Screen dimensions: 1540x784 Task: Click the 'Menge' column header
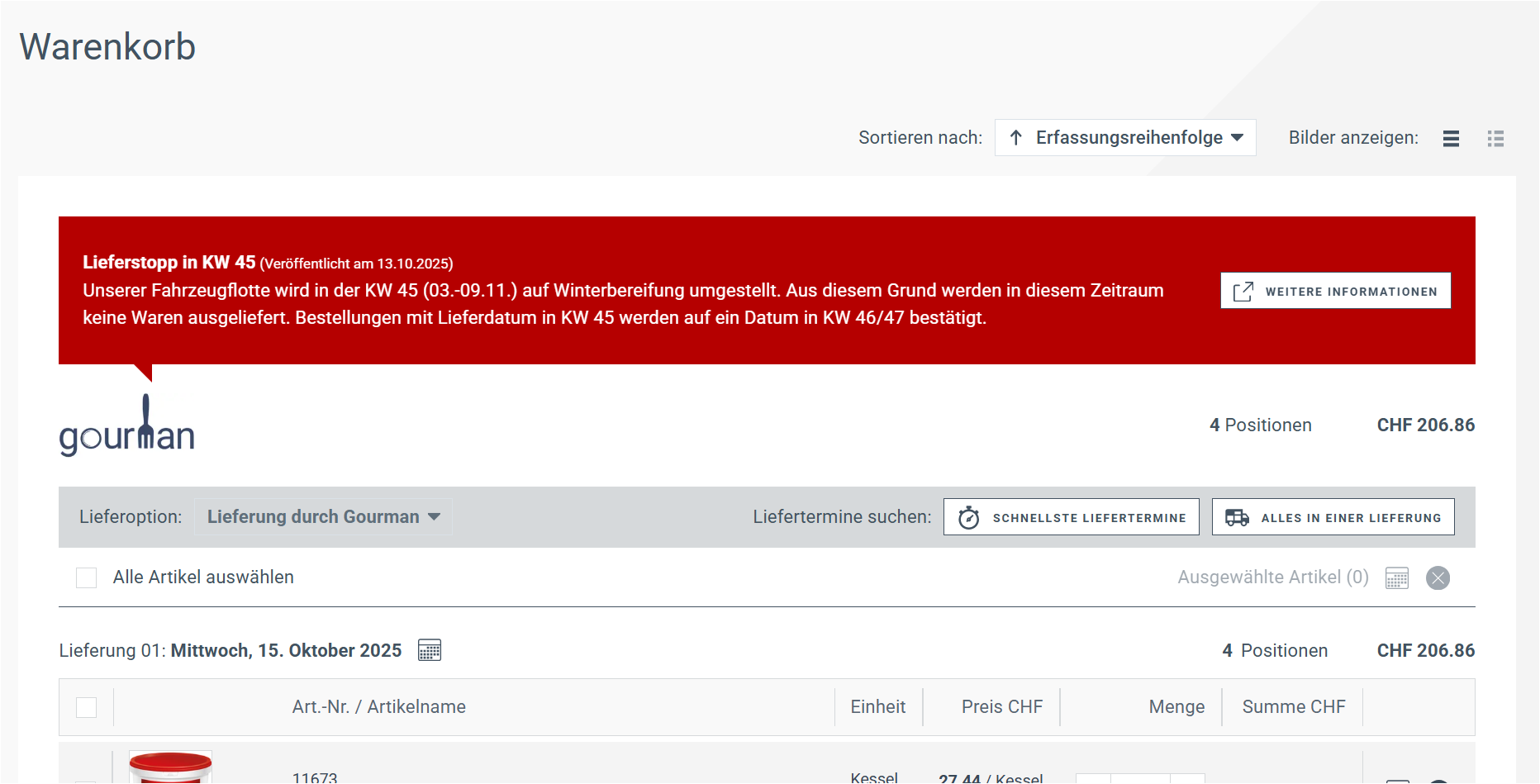click(x=1177, y=707)
